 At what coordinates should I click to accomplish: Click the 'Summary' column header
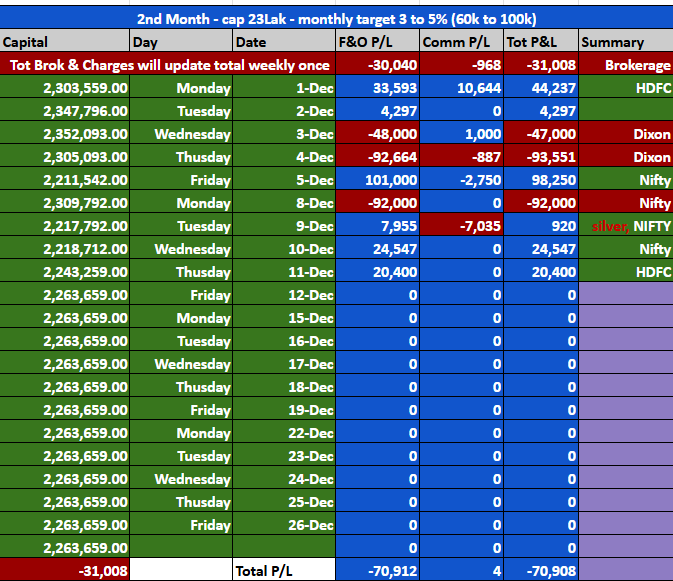pyautogui.click(x=626, y=42)
